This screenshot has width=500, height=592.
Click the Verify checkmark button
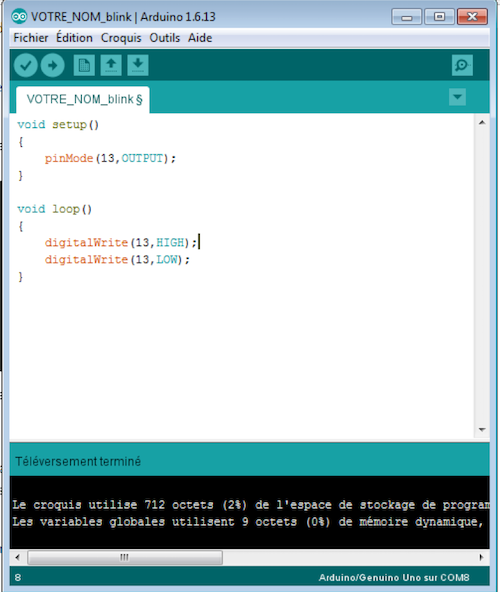coord(26,65)
